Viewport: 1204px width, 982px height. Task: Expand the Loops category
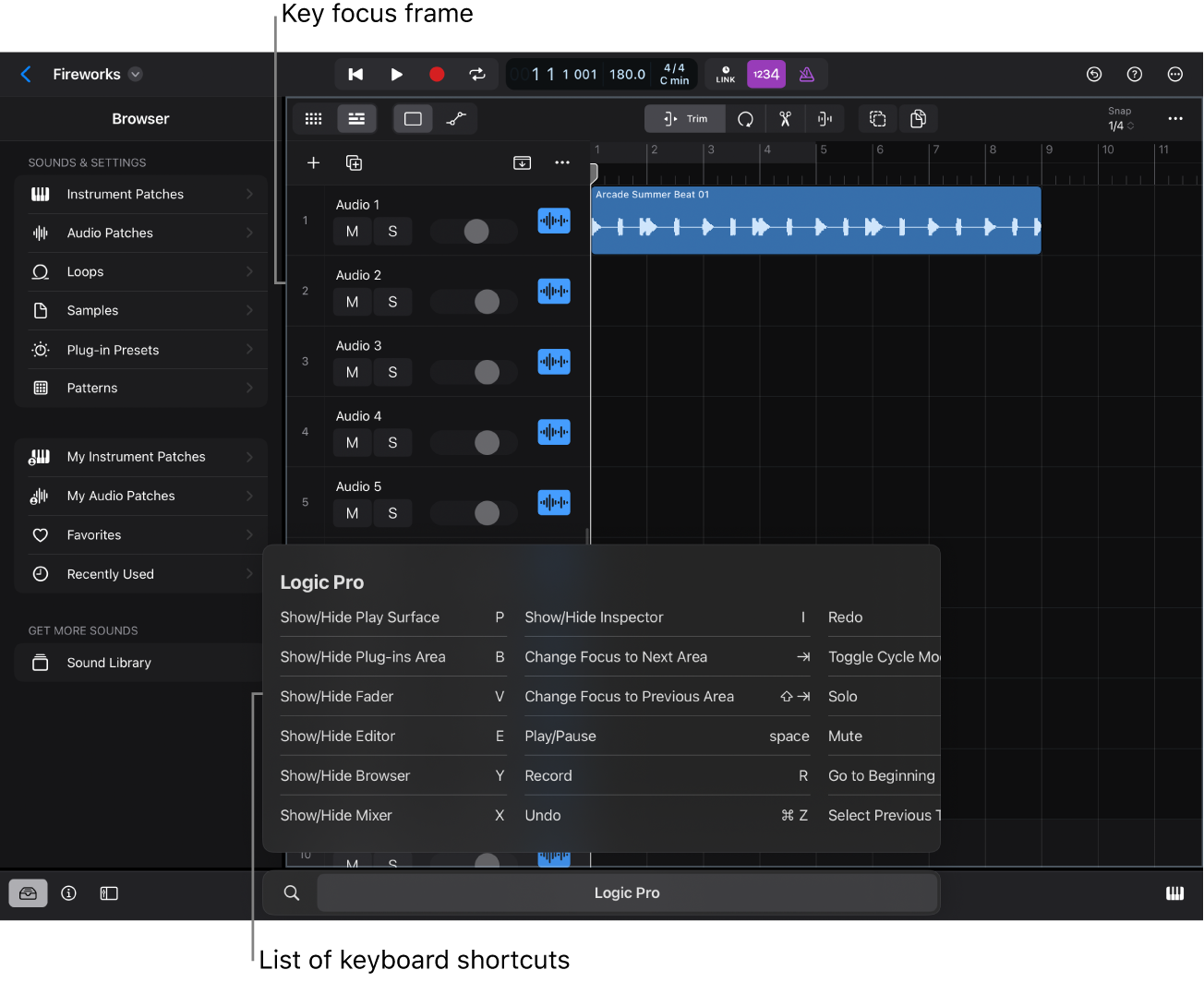point(141,272)
